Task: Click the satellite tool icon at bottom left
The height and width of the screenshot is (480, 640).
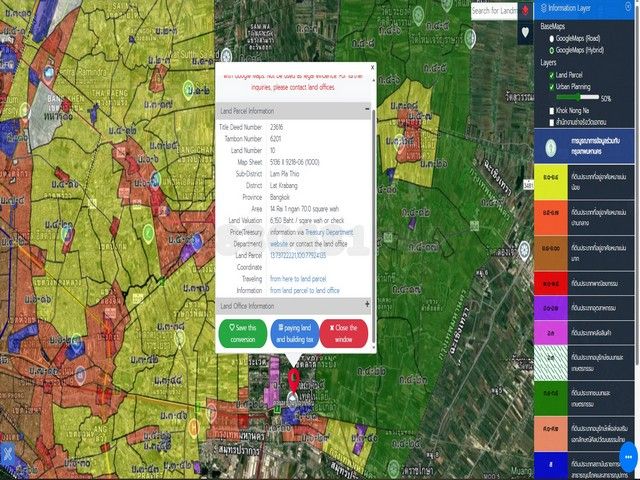Action: coord(9,451)
